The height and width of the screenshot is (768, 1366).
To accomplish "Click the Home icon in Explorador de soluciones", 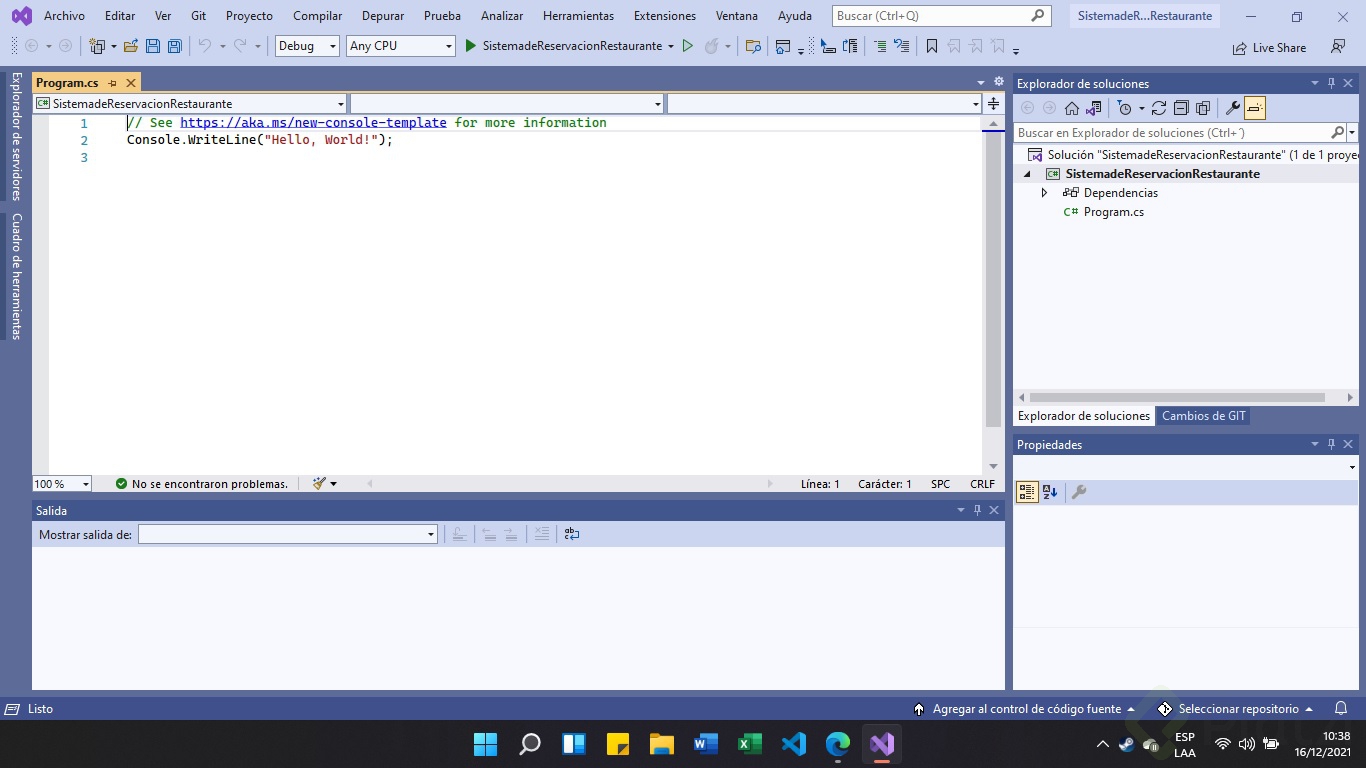I will tap(1071, 108).
